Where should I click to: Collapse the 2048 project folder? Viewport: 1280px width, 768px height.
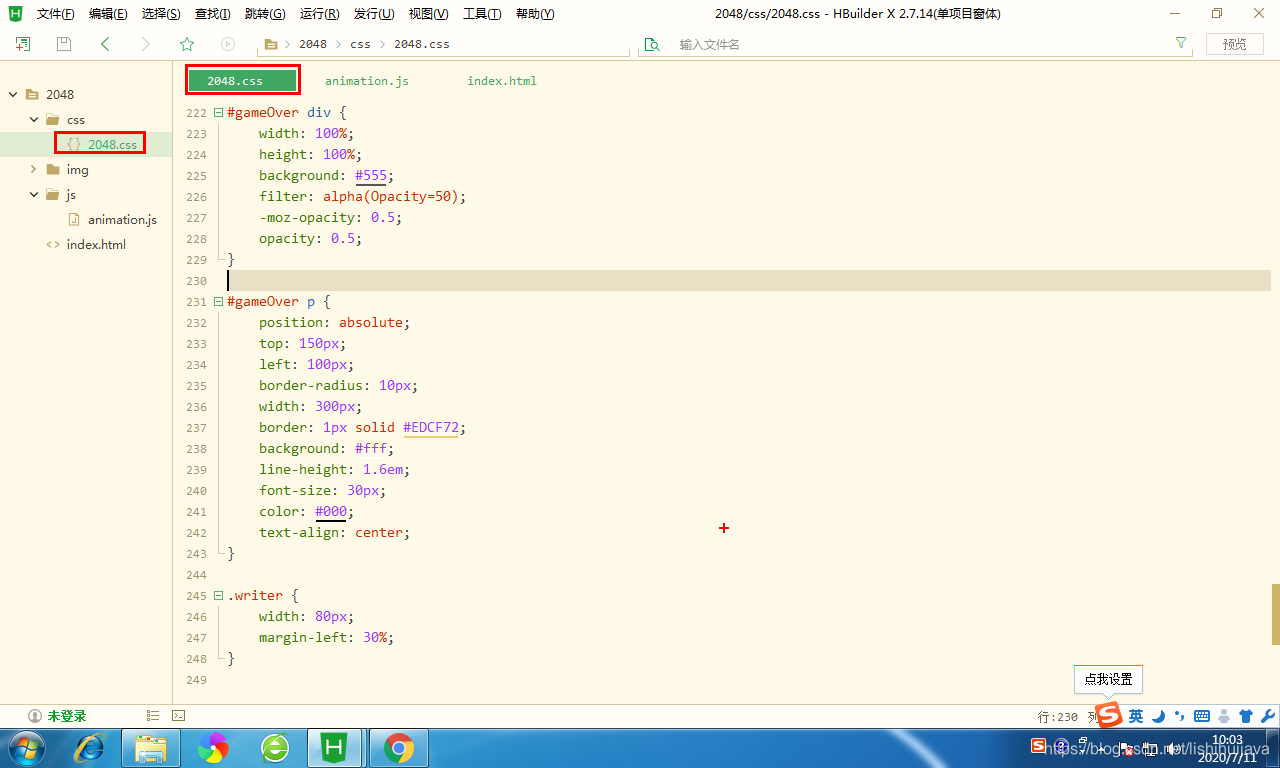(13, 94)
